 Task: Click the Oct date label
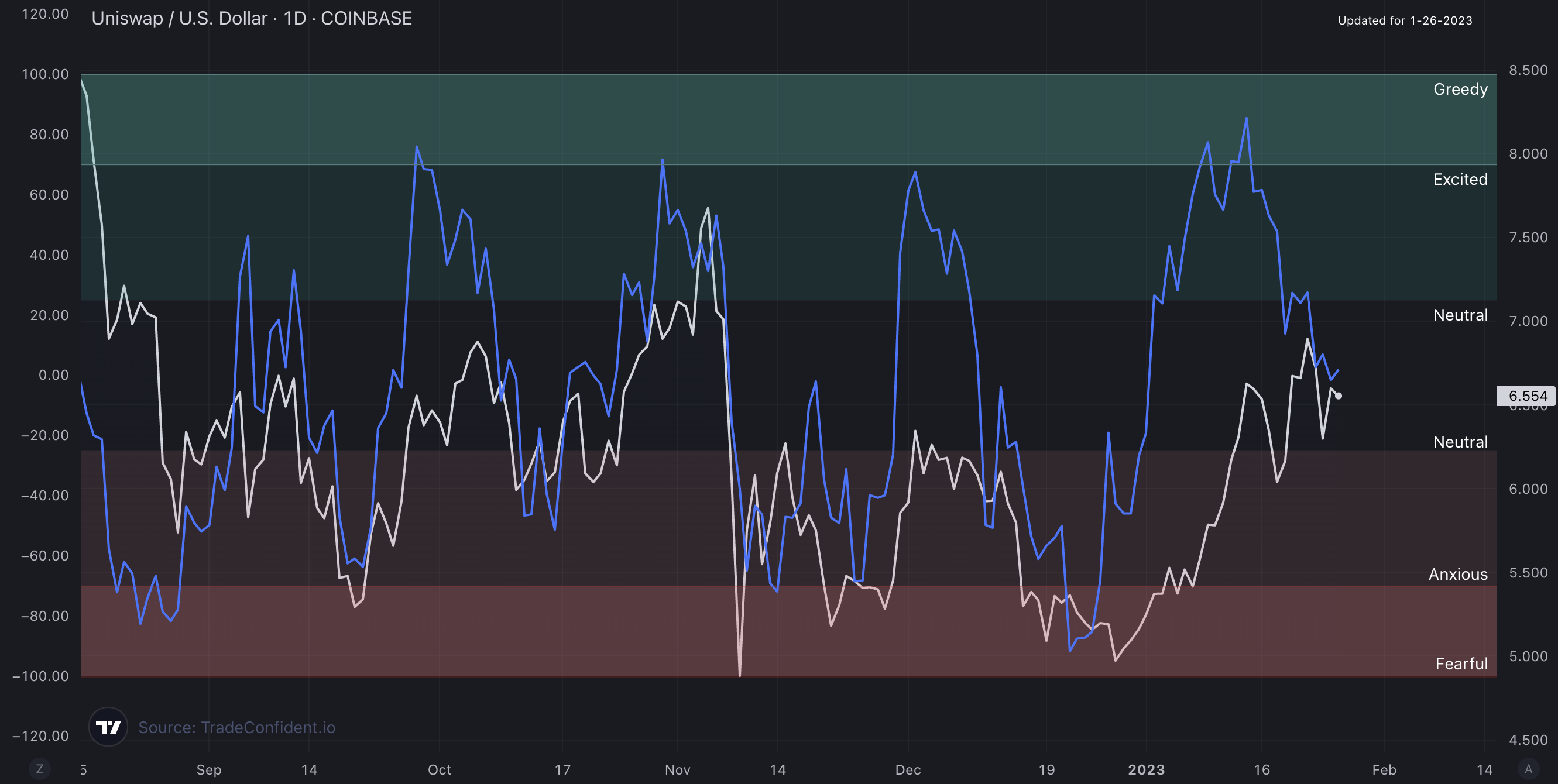coord(440,770)
